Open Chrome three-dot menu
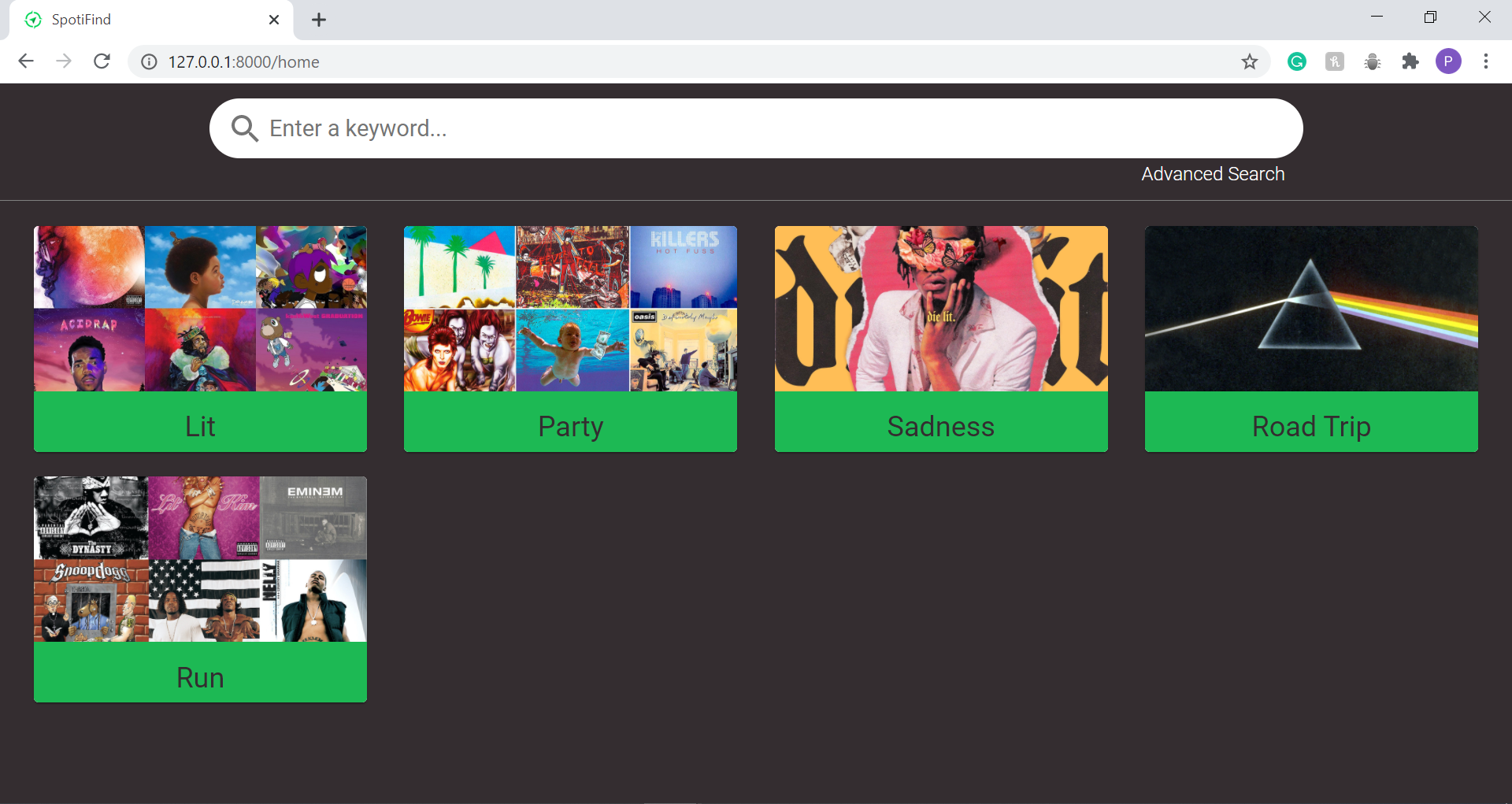This screenshot has height=804, width=1512. click(1486, 61)
